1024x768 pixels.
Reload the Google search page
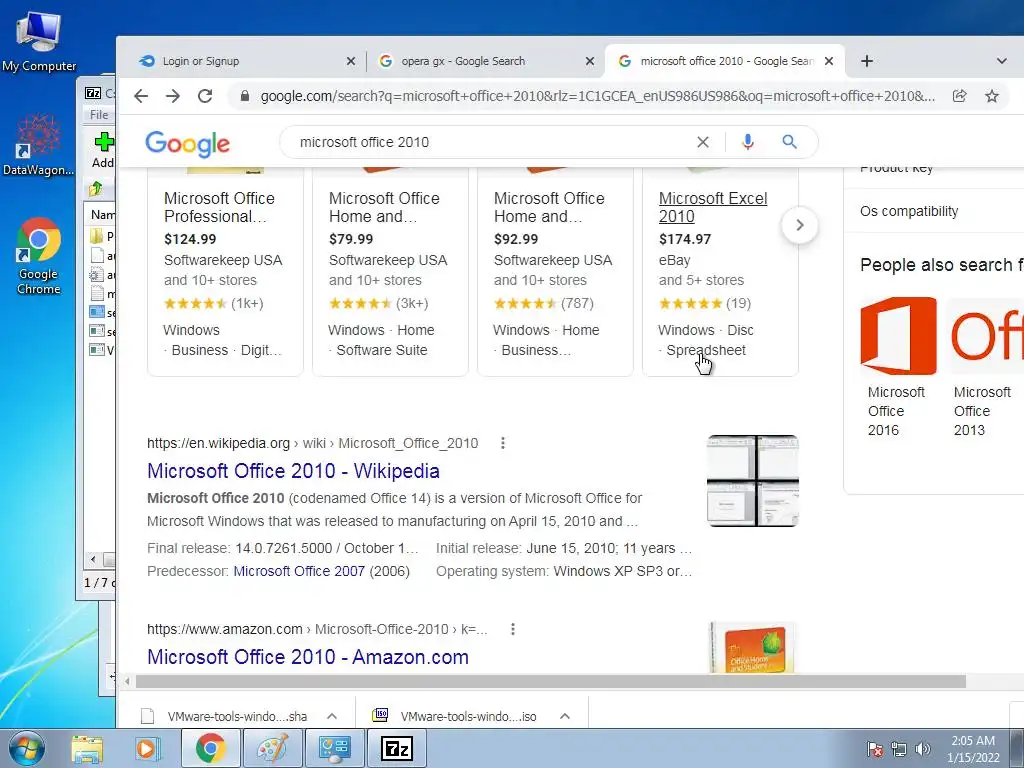205,96
